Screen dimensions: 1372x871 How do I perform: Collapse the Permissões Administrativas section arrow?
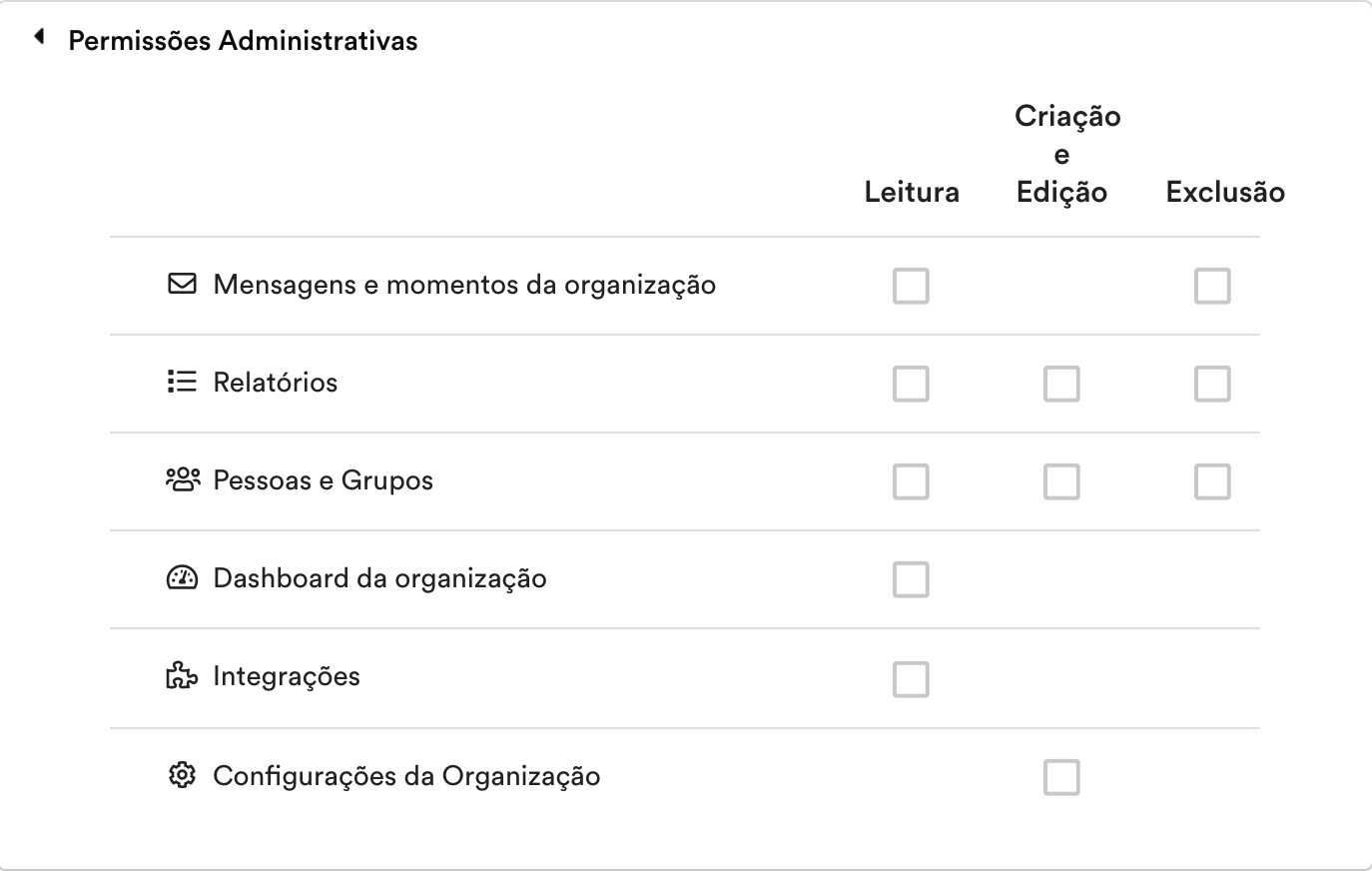[39, 37]
